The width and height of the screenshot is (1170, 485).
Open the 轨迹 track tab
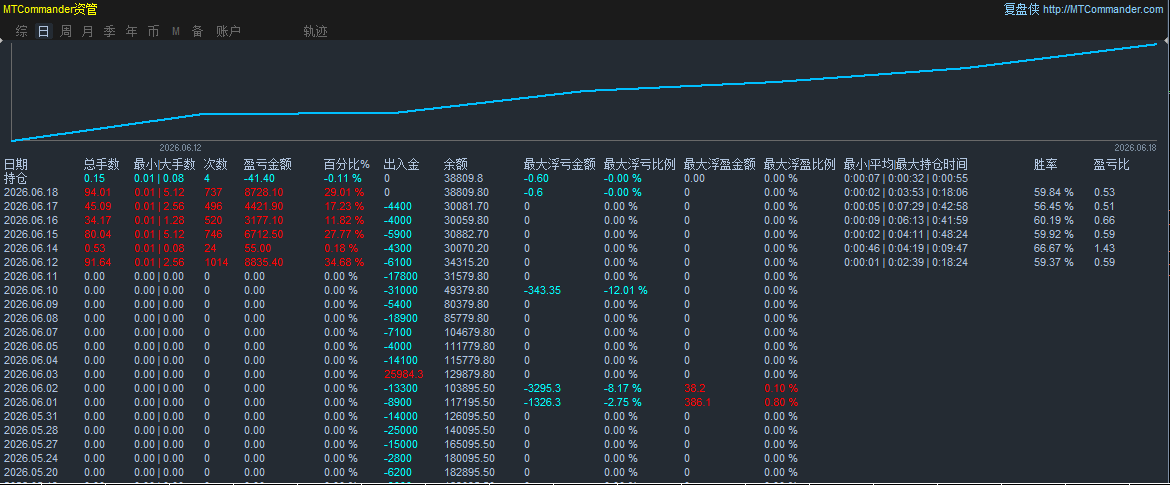pyautogui.click(x=315, y=31)
